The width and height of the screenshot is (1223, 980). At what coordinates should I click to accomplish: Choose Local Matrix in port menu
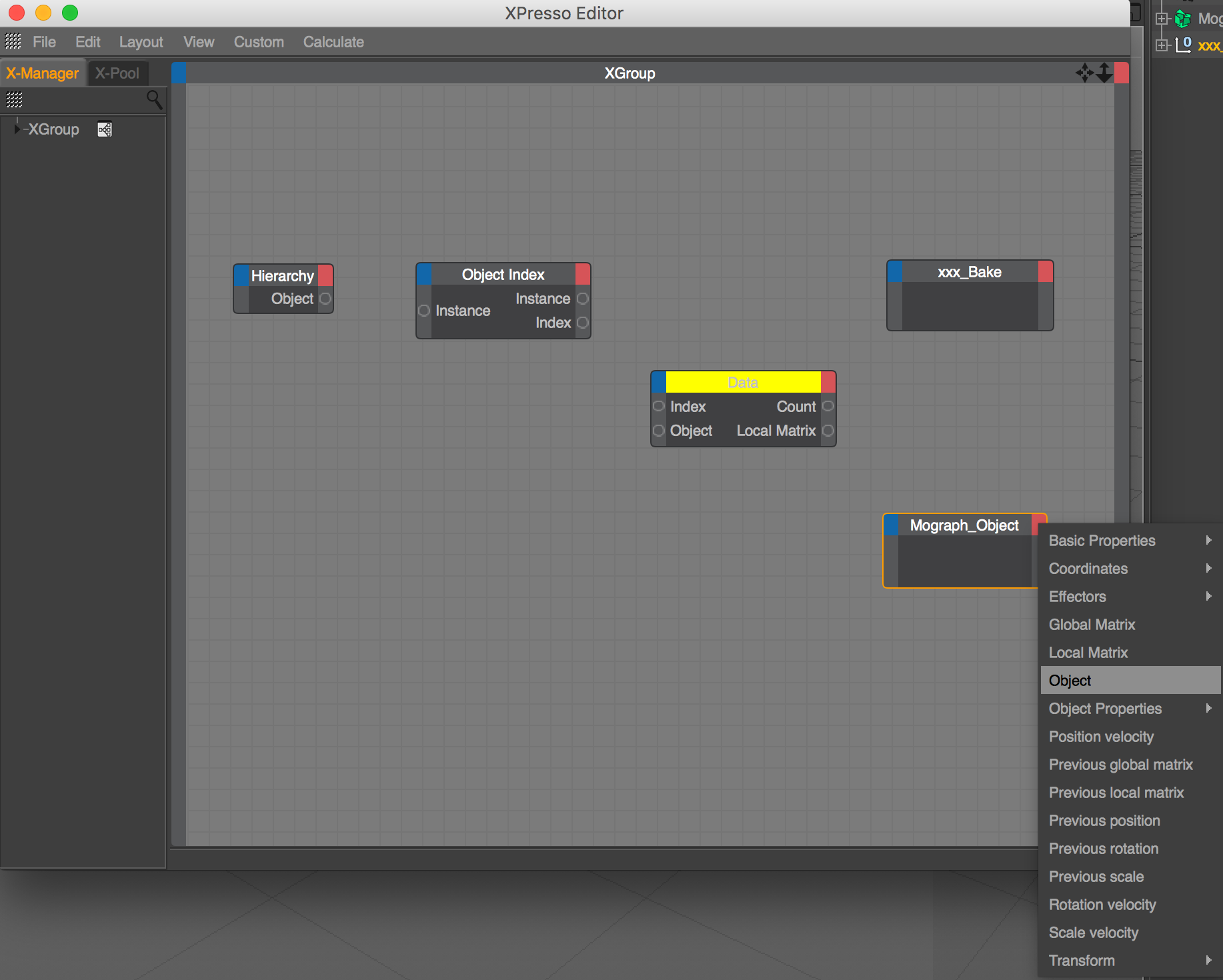(x=1088, y=653)
